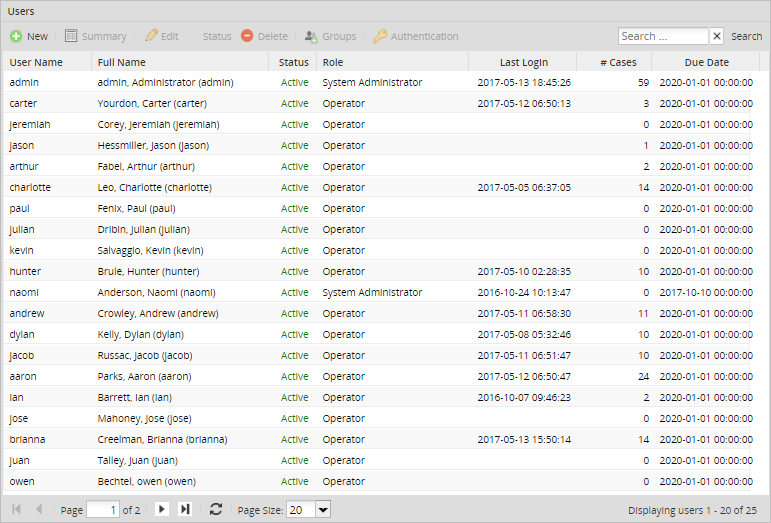Focus the Search text field
Image resolution: width=771 pixels, height=523 pixels.
coord(663,36)
